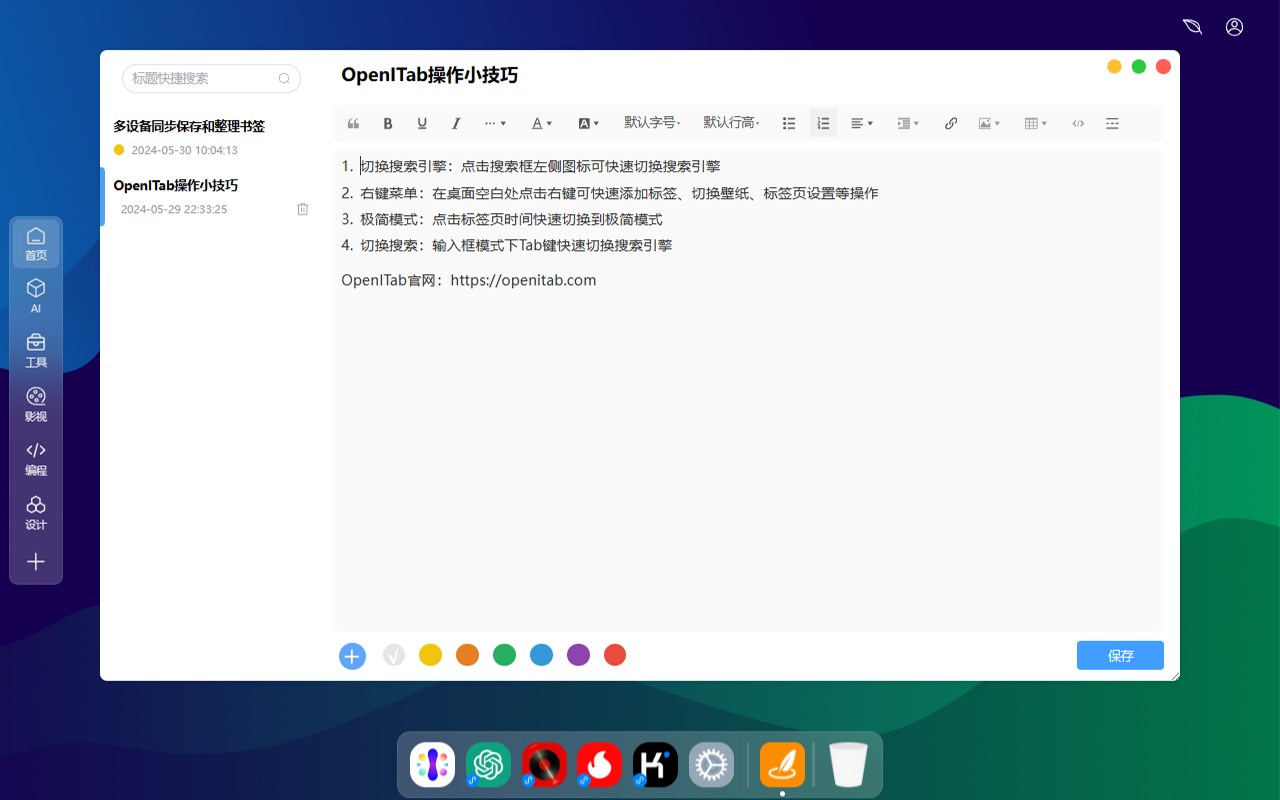Toggle bold formatting
The image size is (1280, 800).
tap(388, 123)
